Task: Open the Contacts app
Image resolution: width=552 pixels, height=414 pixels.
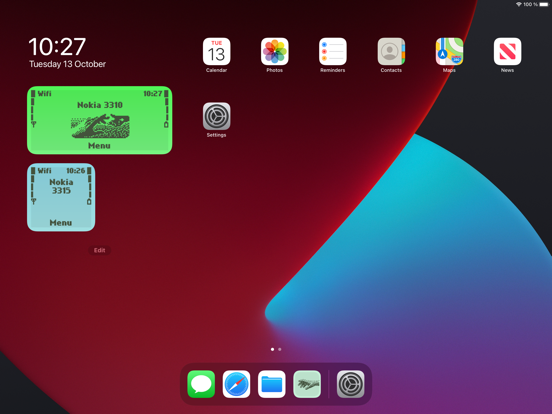Action: [391, 51]
